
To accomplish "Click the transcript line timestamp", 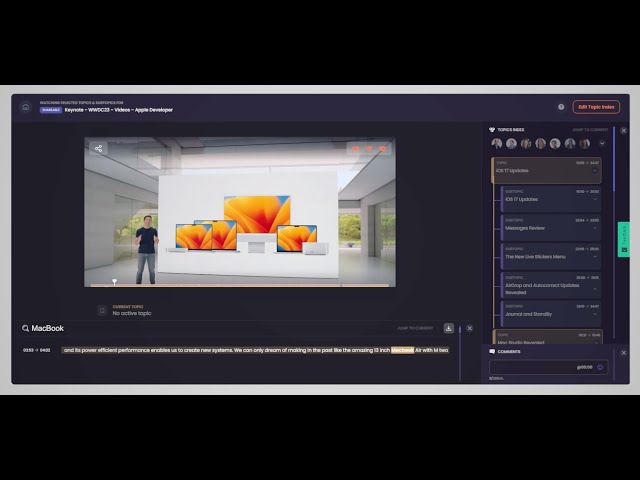I will 37,350.
